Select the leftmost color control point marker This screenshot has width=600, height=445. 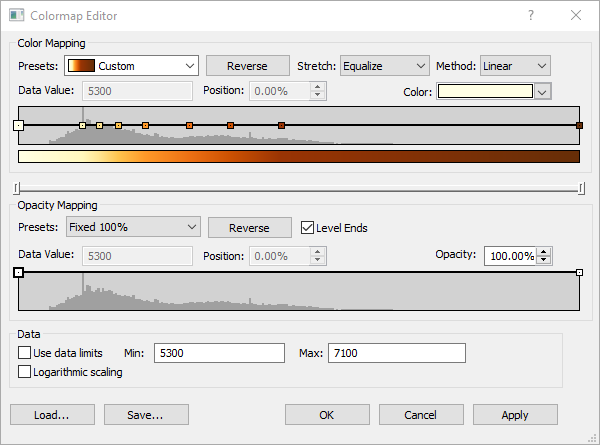[18, 125]
